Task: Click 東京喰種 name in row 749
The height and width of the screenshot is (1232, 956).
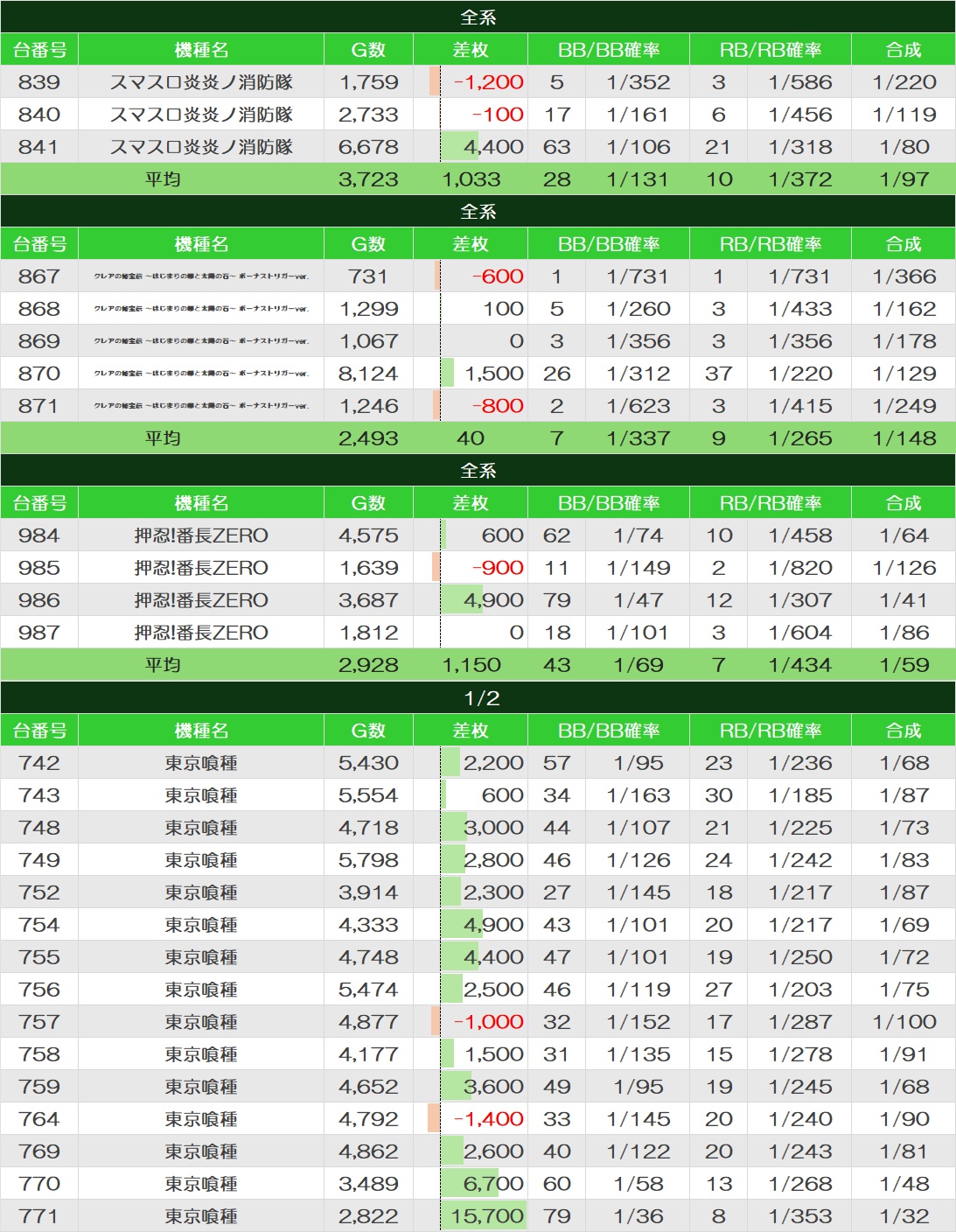Action: [x=201, y=860]
